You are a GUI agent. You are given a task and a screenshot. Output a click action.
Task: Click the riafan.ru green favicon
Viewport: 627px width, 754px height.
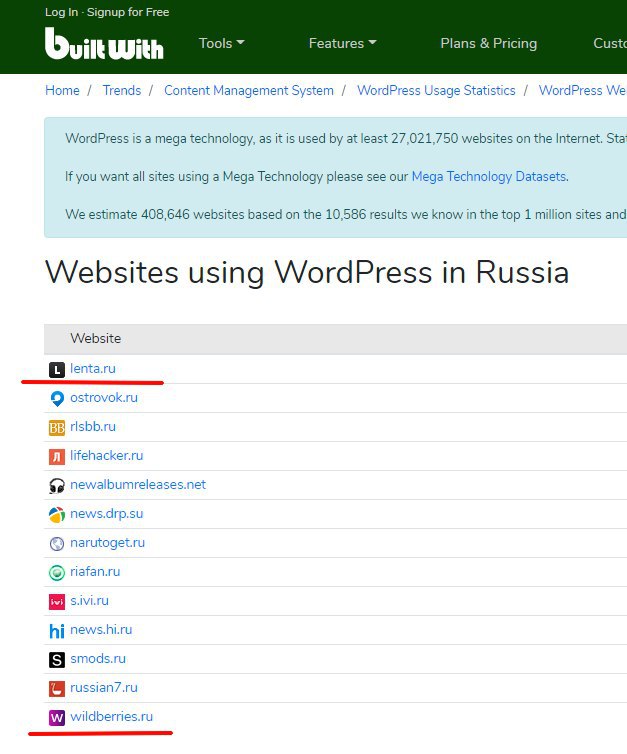pyautogui.click(x=57, y=573)
